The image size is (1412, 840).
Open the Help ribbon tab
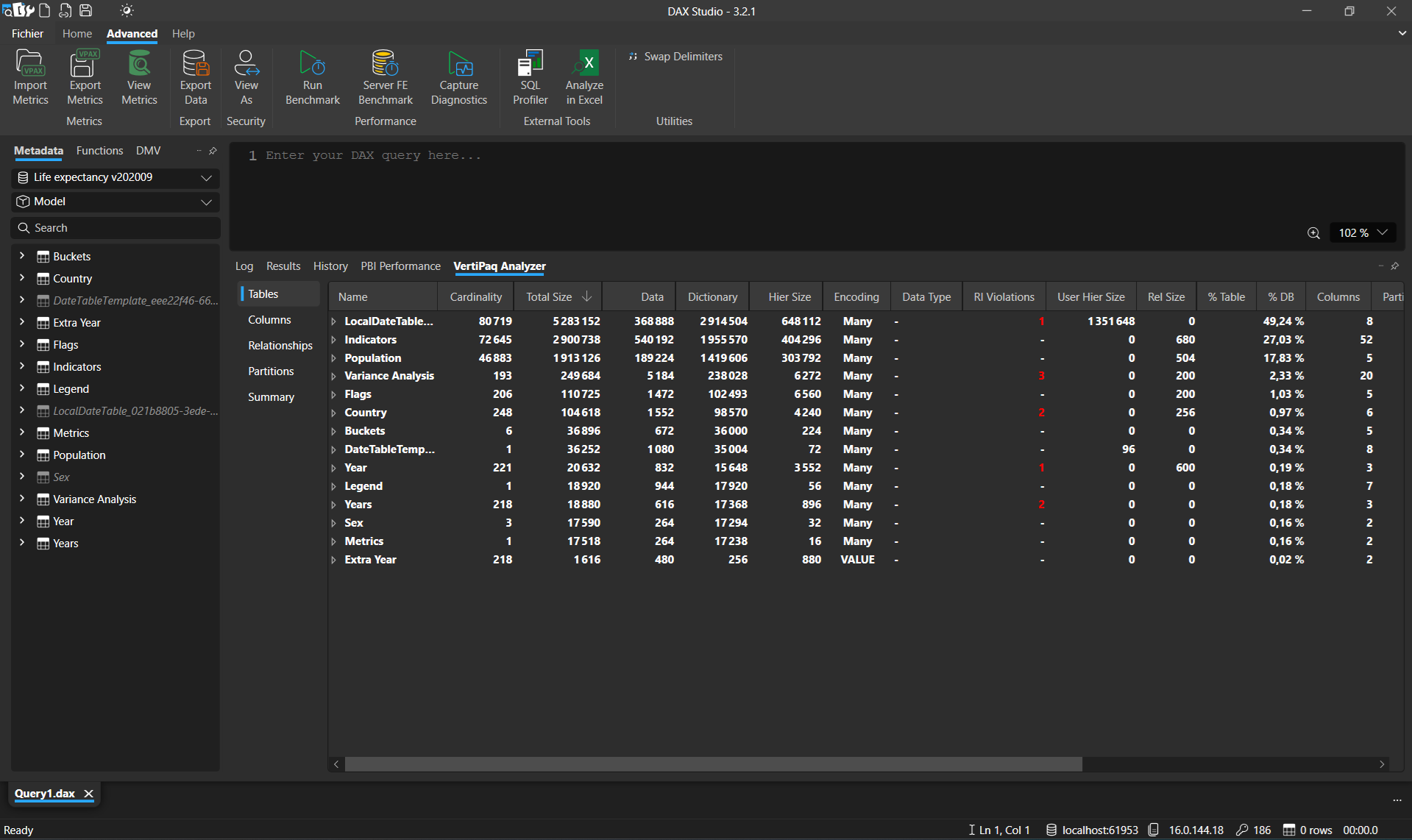(x=183, y=34)
